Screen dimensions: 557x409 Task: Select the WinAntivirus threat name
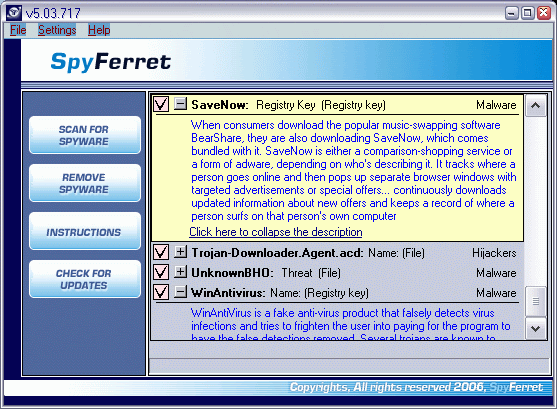pyautogui.click(x=228, y=292)
